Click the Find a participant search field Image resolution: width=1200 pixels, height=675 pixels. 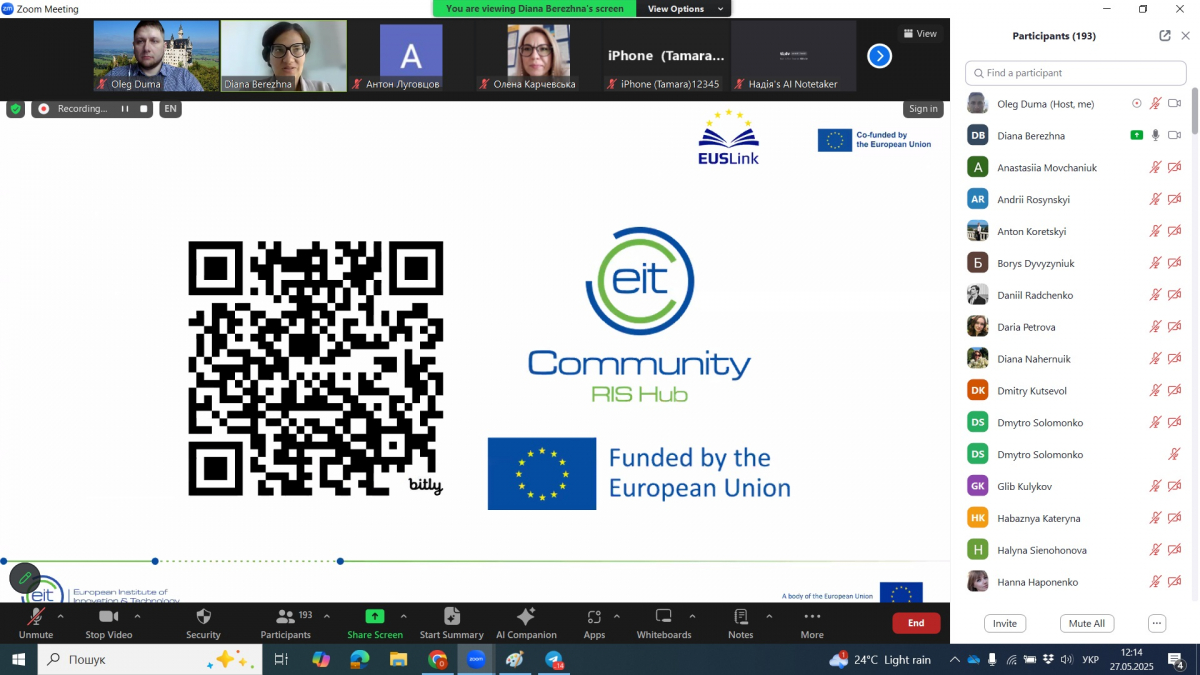1075,73
